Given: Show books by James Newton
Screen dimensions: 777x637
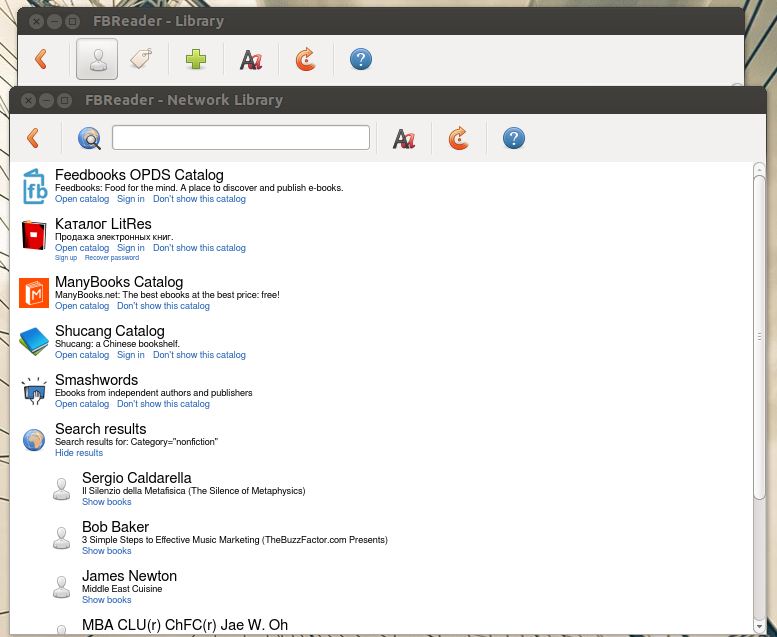Looking at the screenshot, I should (107, 600).
